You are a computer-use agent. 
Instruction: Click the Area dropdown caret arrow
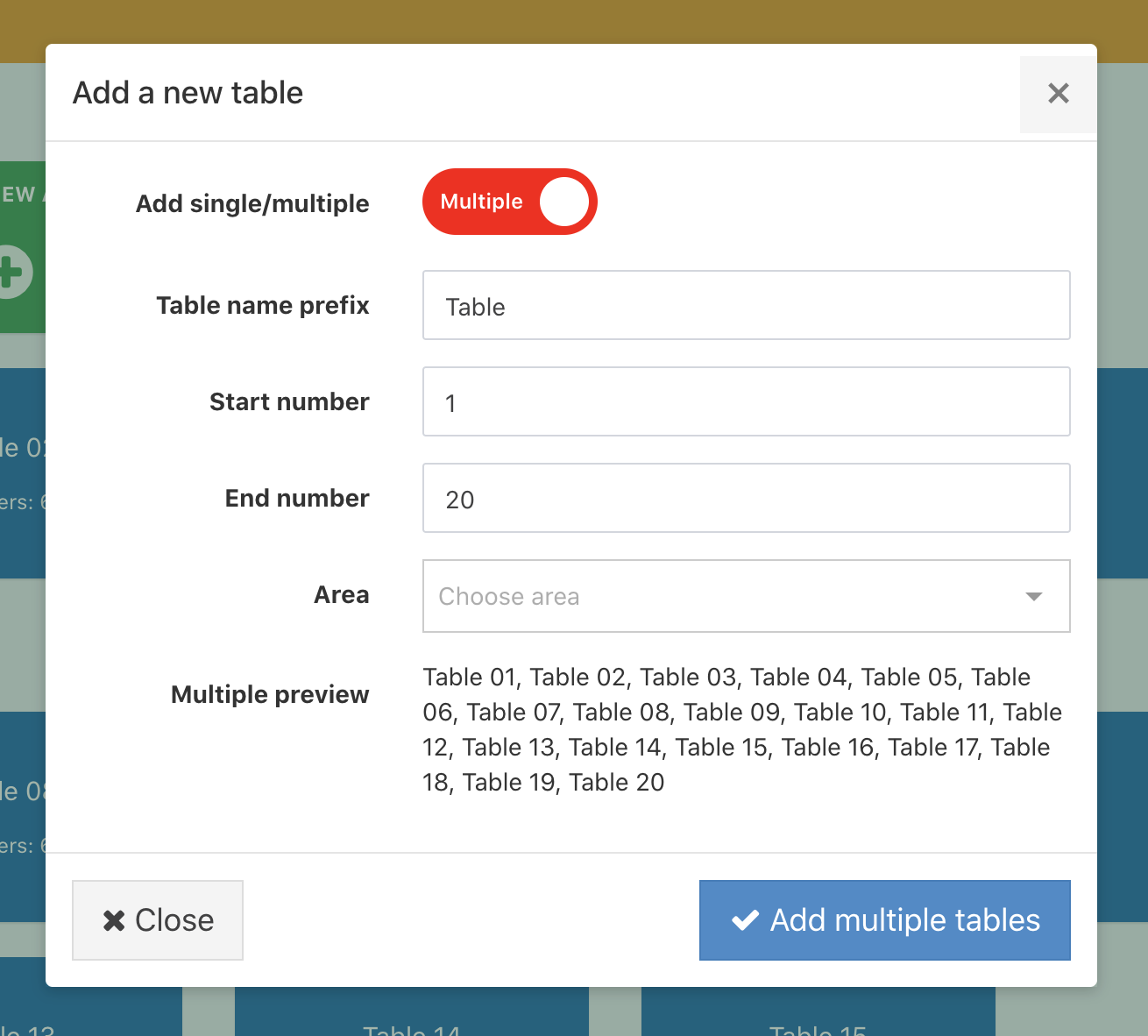tap(1034, 596)
